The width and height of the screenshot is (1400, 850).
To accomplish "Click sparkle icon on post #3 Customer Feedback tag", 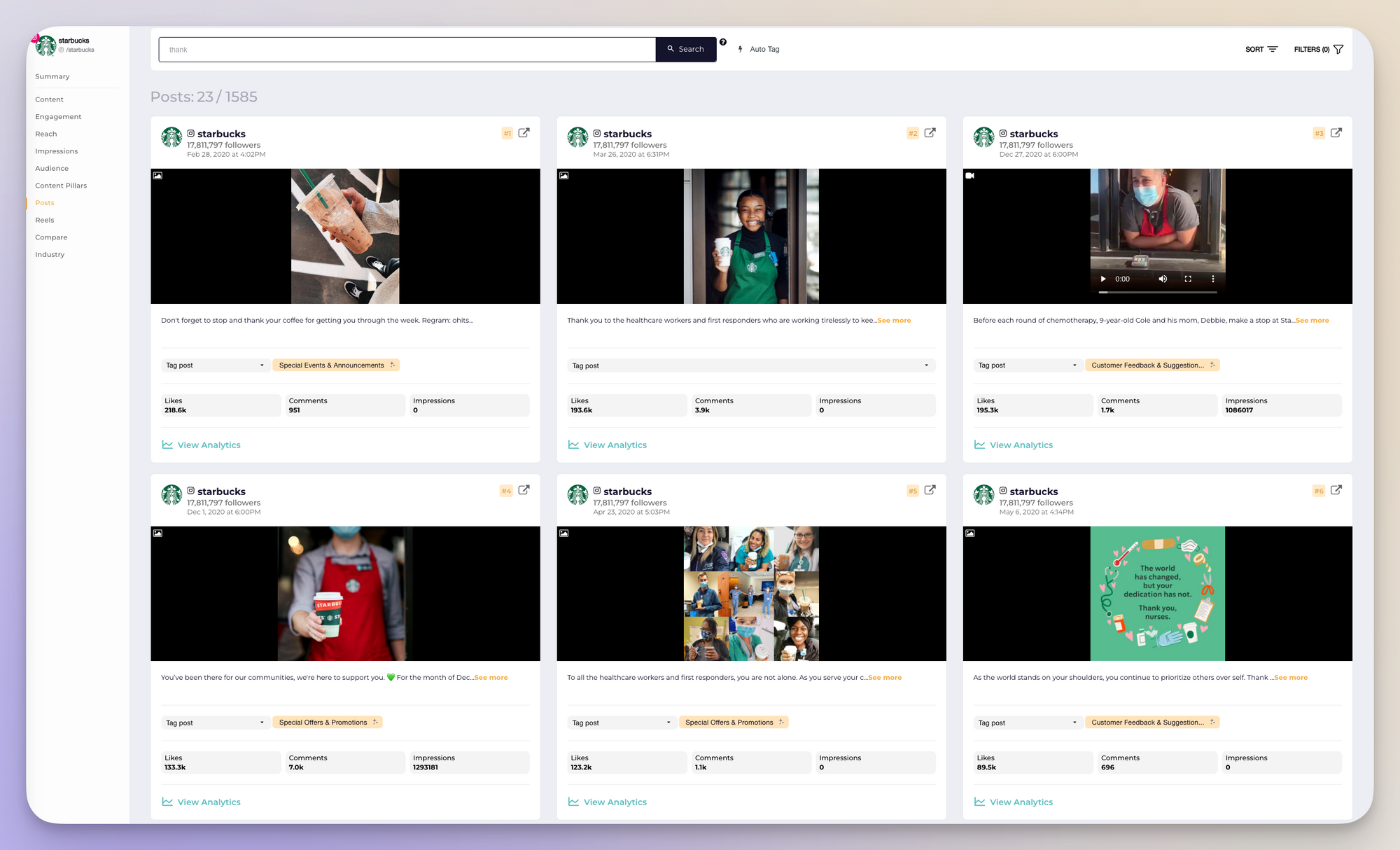I will [1212, 365].
